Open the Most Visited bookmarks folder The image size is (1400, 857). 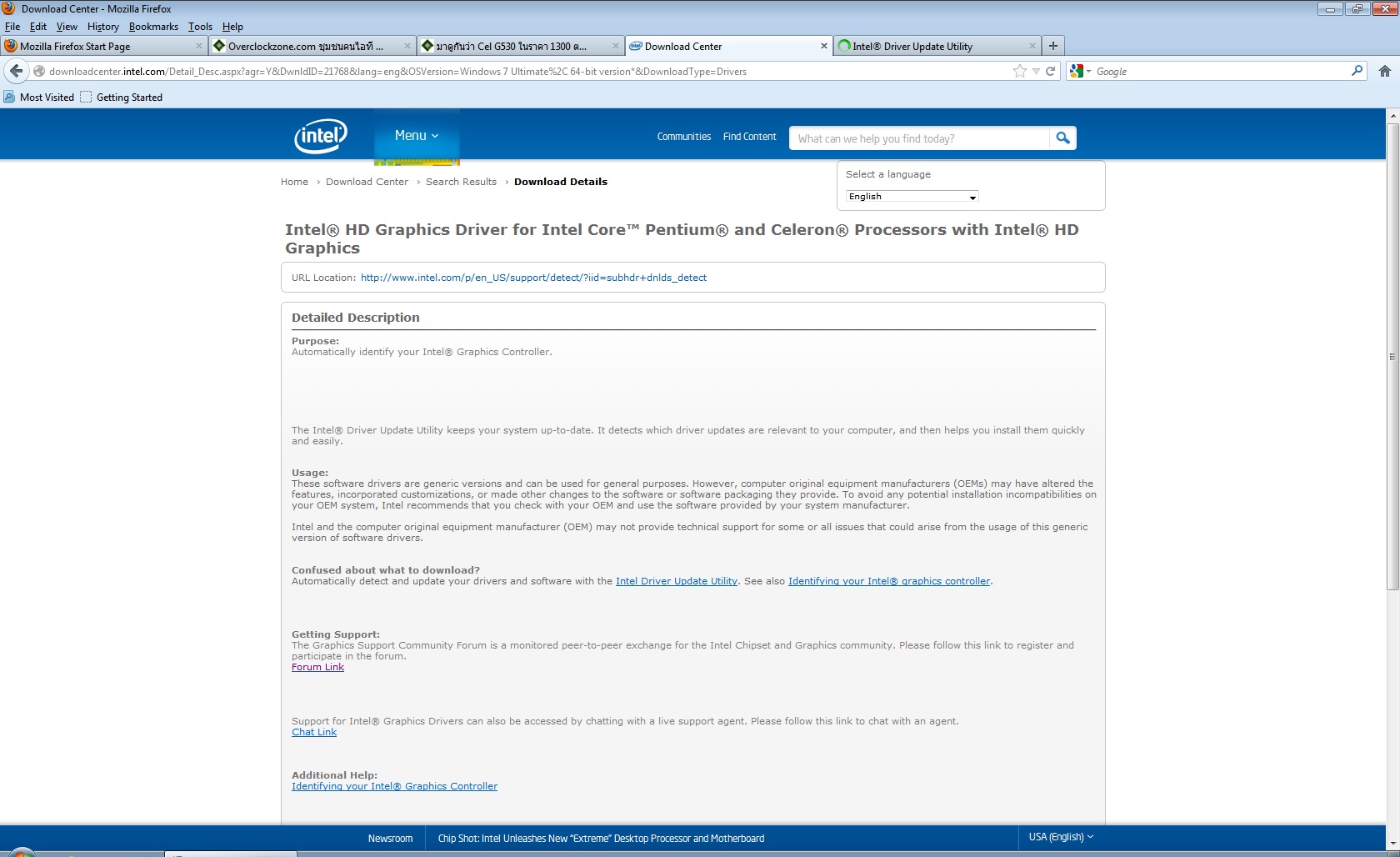click(x=38, y=98)
